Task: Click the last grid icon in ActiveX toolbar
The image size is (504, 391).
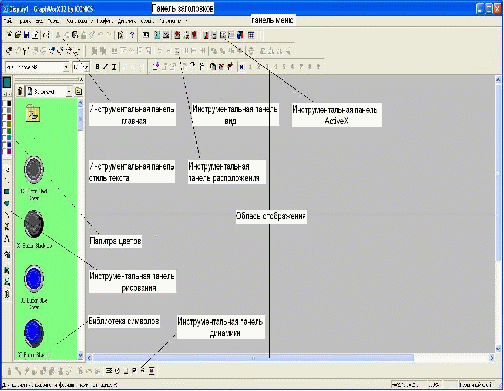Action: 251,35
